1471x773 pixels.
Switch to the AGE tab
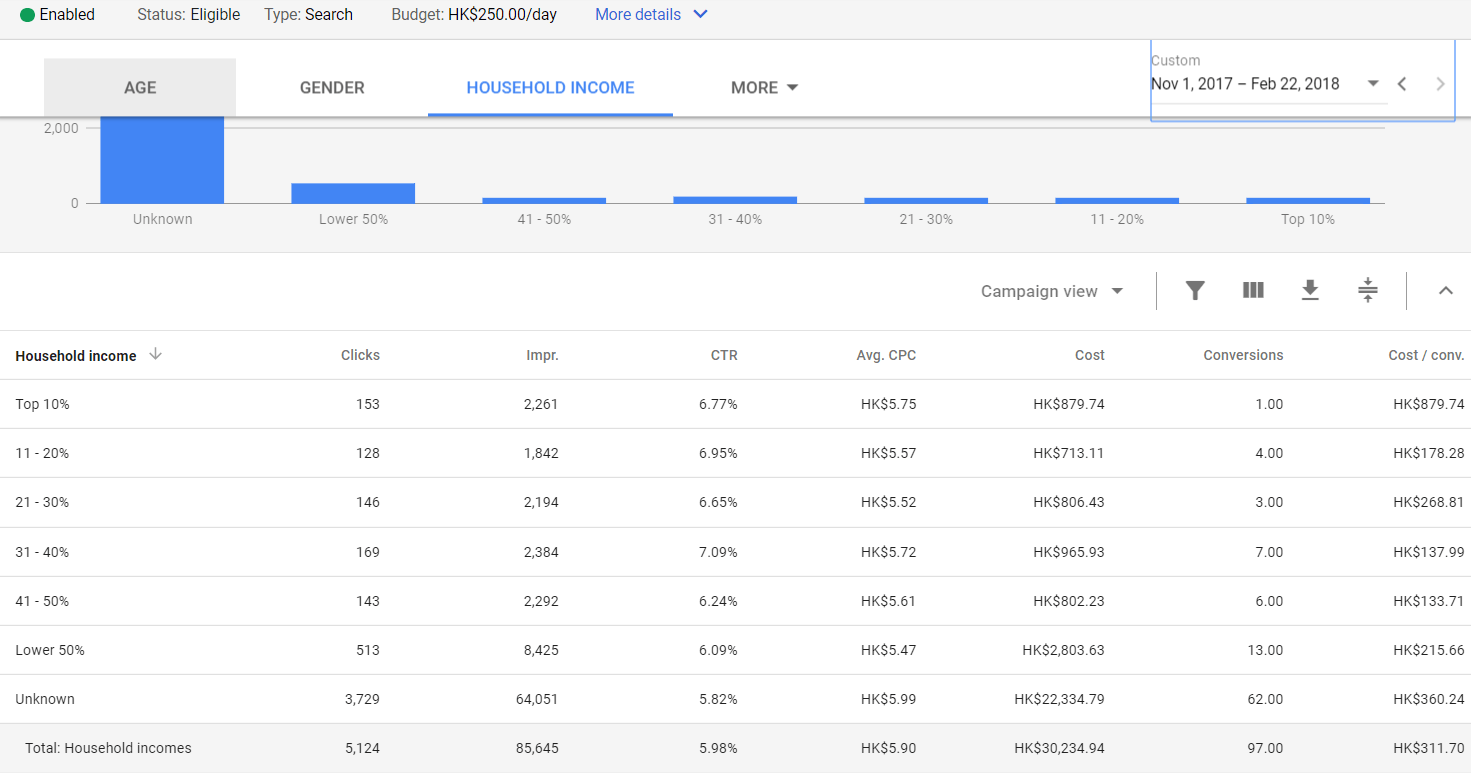click(139, 88)
